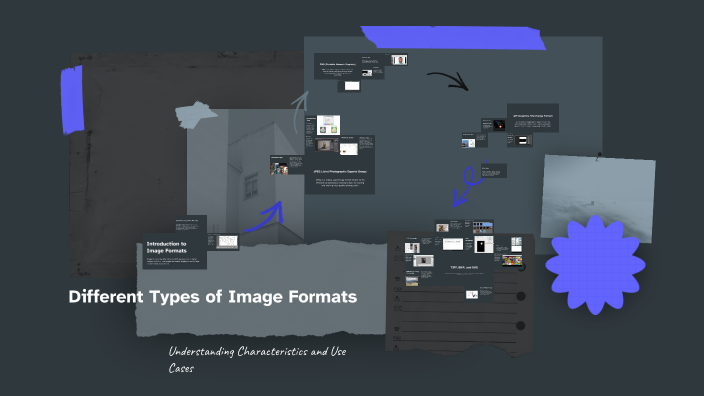Click the blue and white thumbnail in GIF topic
The height and width of the screenshot is (396, 704).
click(x=468, y=143)
